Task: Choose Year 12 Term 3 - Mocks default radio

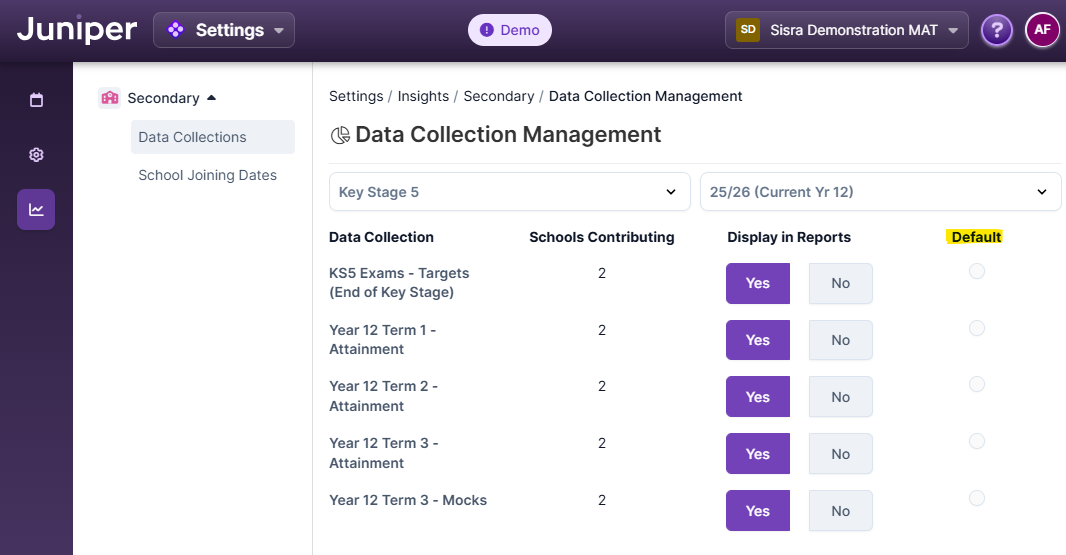Action: click(977, 499)
